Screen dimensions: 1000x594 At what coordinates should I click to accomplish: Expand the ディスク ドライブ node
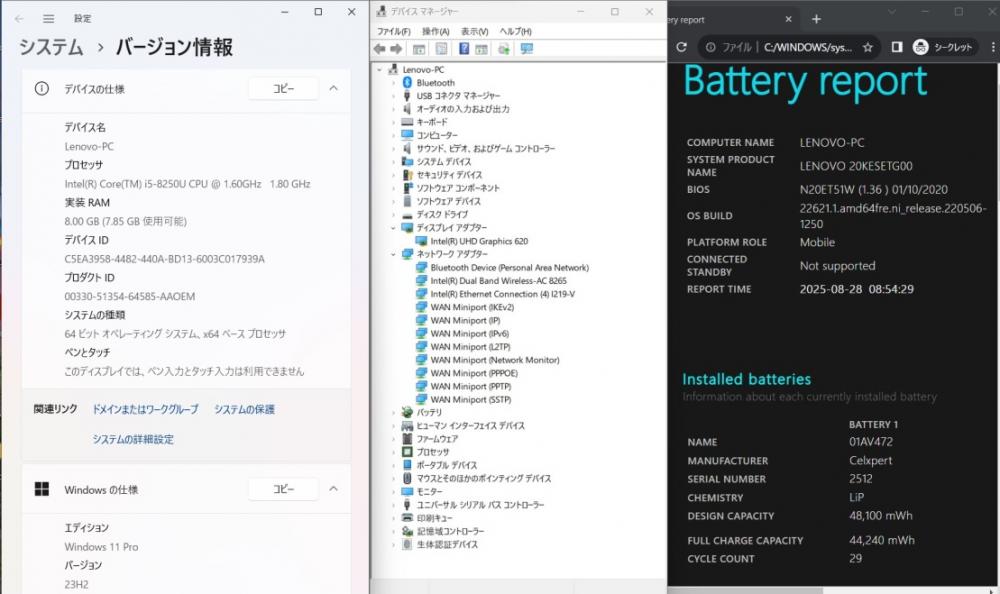(393, 214)
